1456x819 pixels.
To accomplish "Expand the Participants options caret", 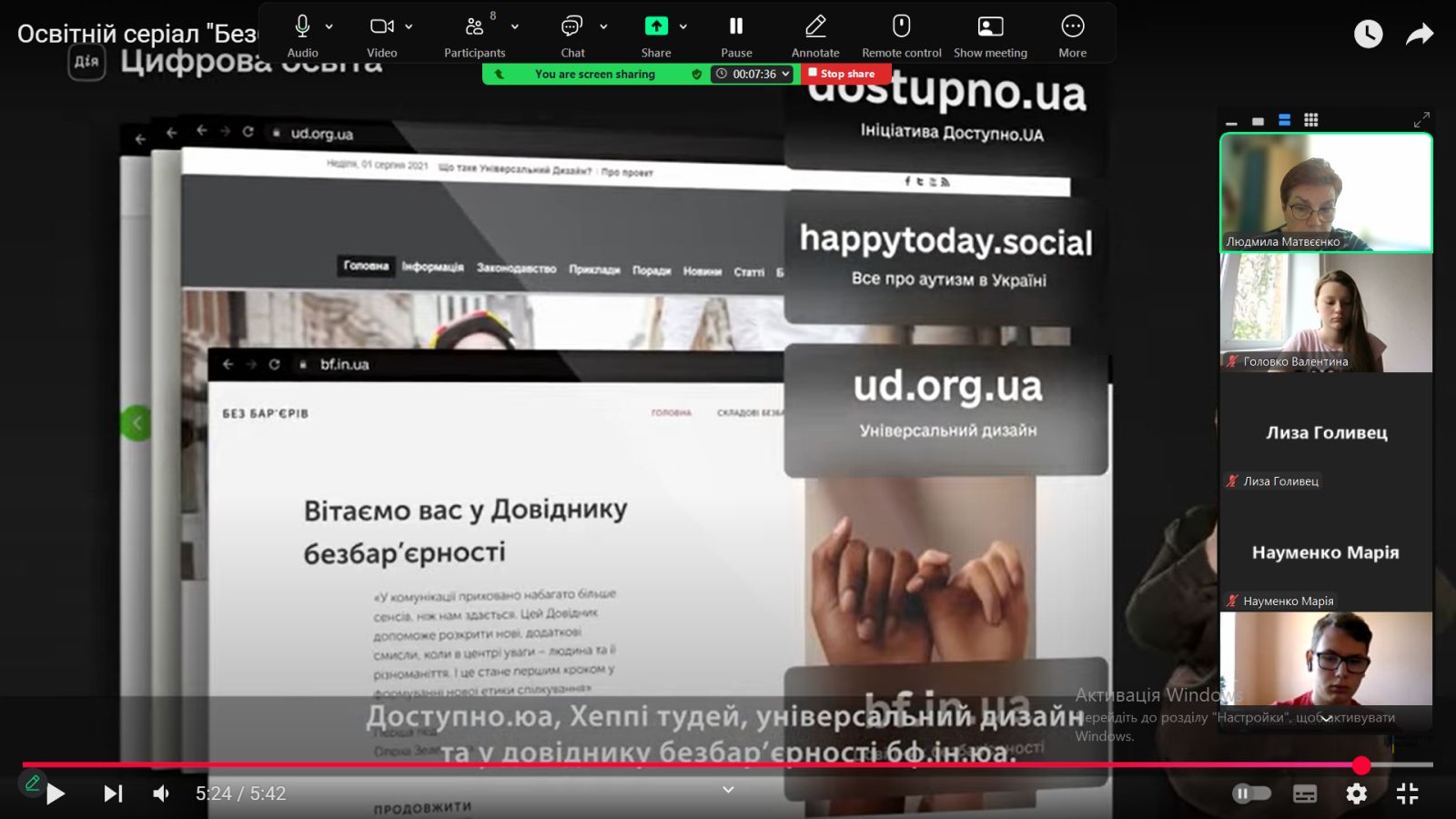I will (x=515, y=27).
